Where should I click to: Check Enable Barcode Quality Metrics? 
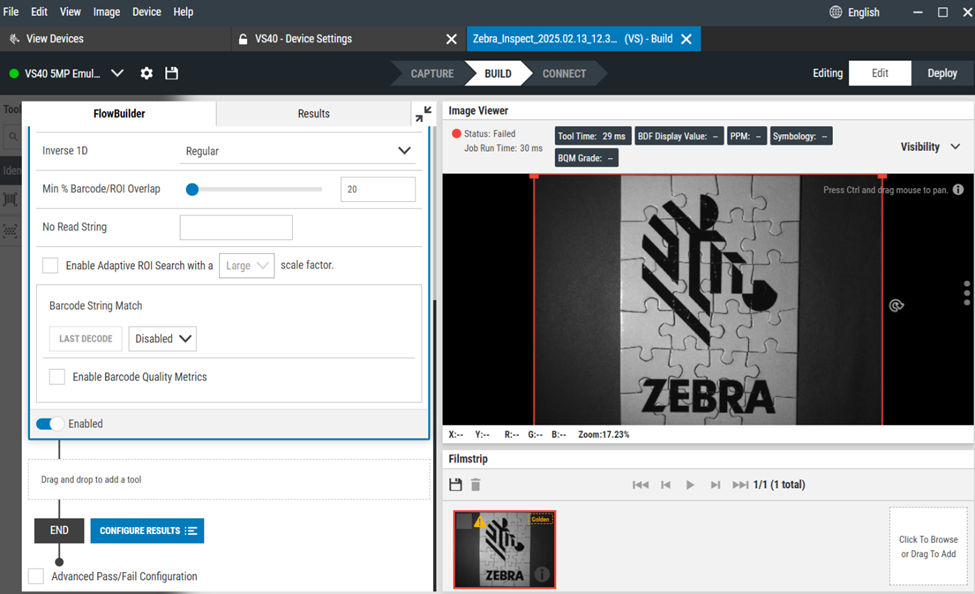pyautogui.click(x=57, y=377)
